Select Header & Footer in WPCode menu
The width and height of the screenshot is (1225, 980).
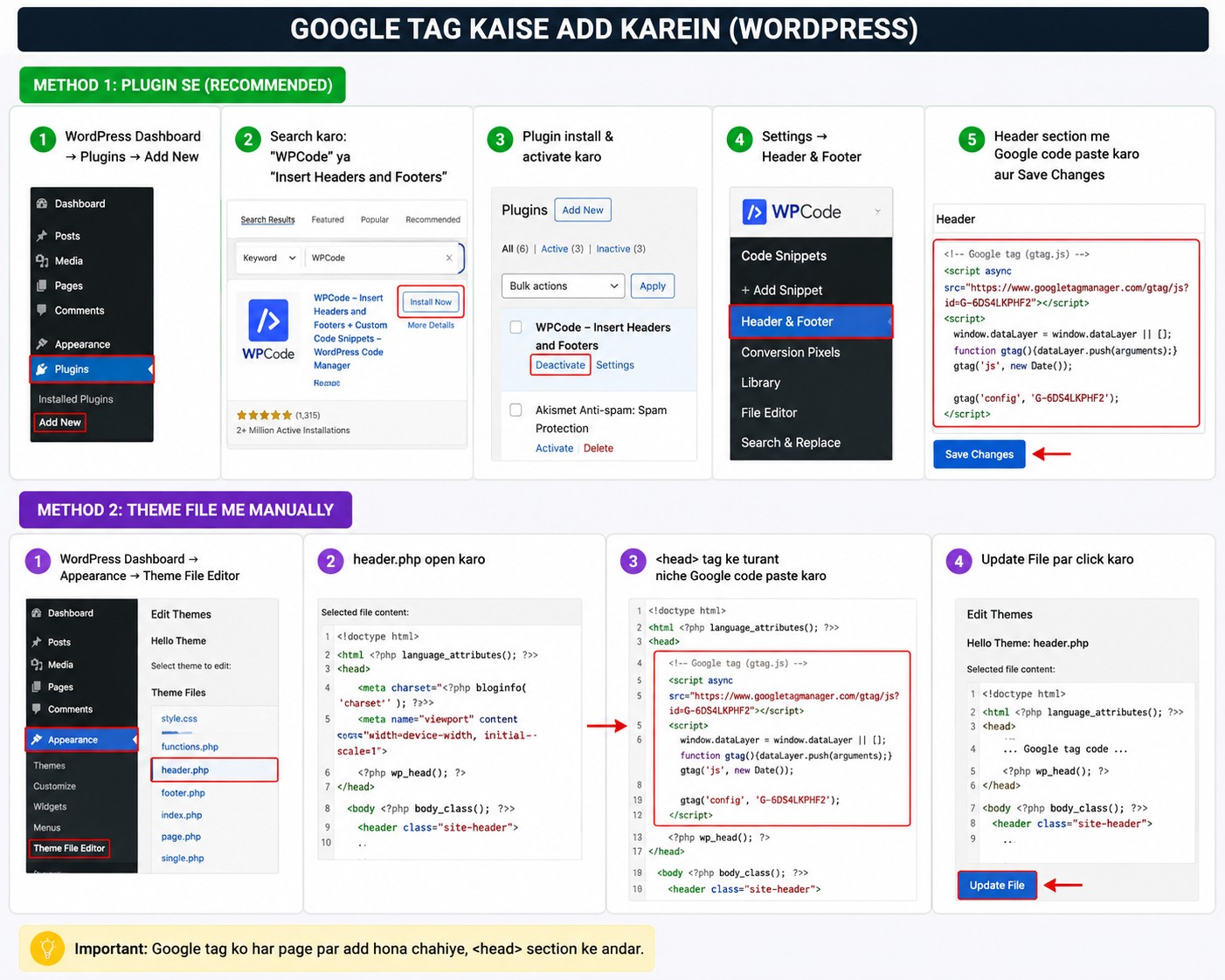pyautogui.click(x=811, y=321)
